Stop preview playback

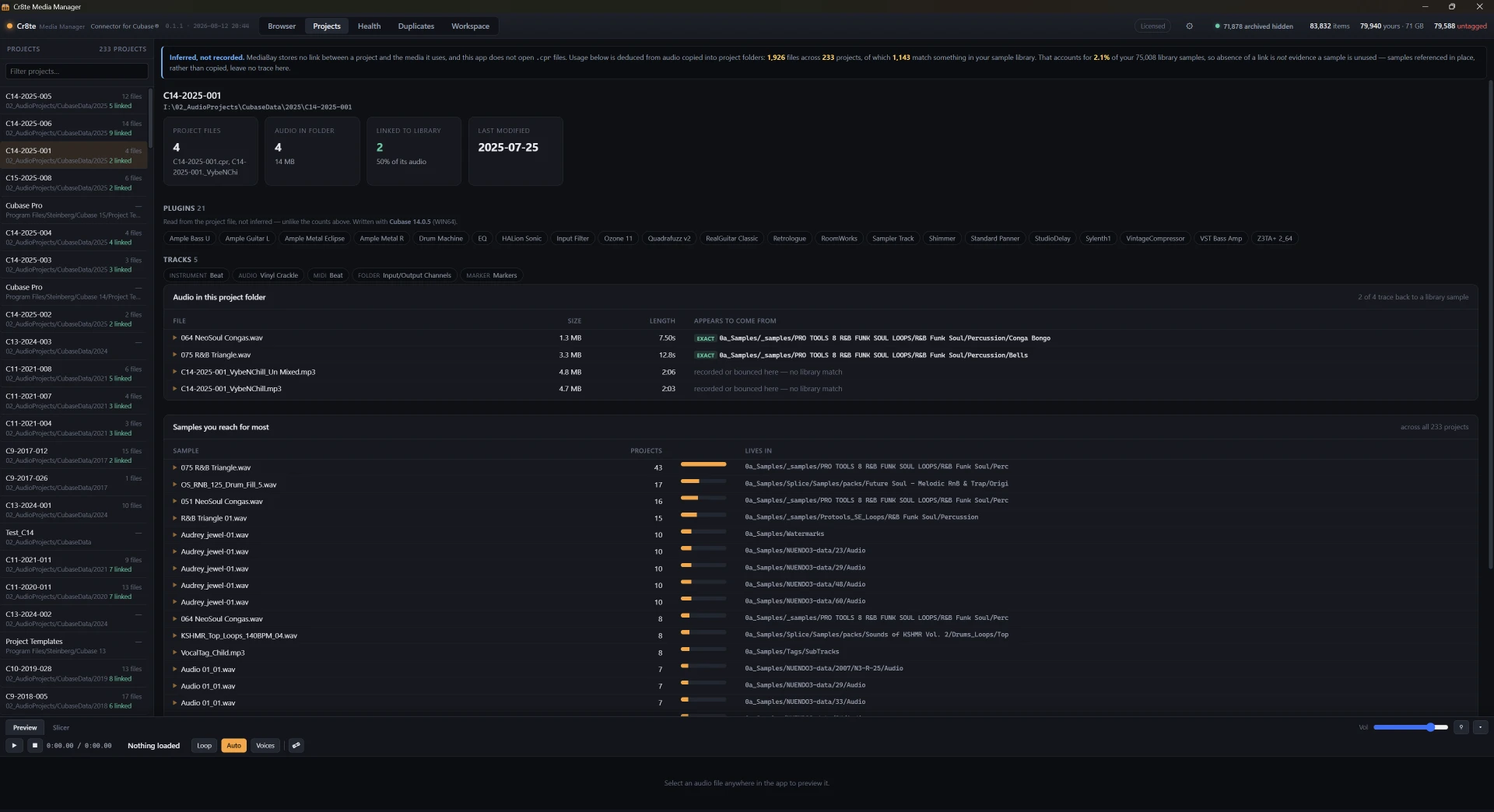[35, 745]
